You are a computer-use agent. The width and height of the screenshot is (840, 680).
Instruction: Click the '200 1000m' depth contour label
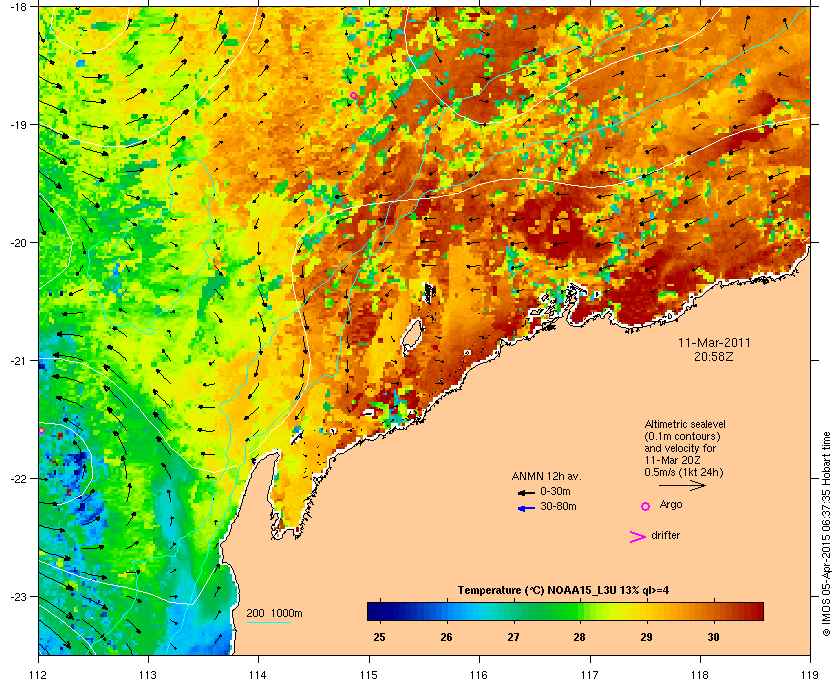click(274, 613)
